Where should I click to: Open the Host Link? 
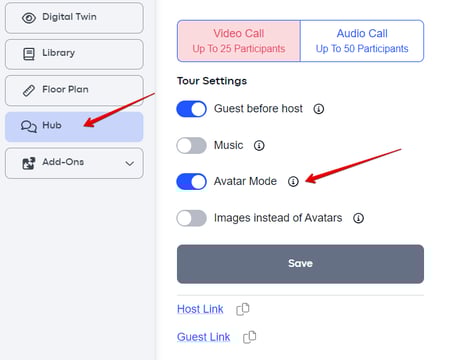(200, 309)
